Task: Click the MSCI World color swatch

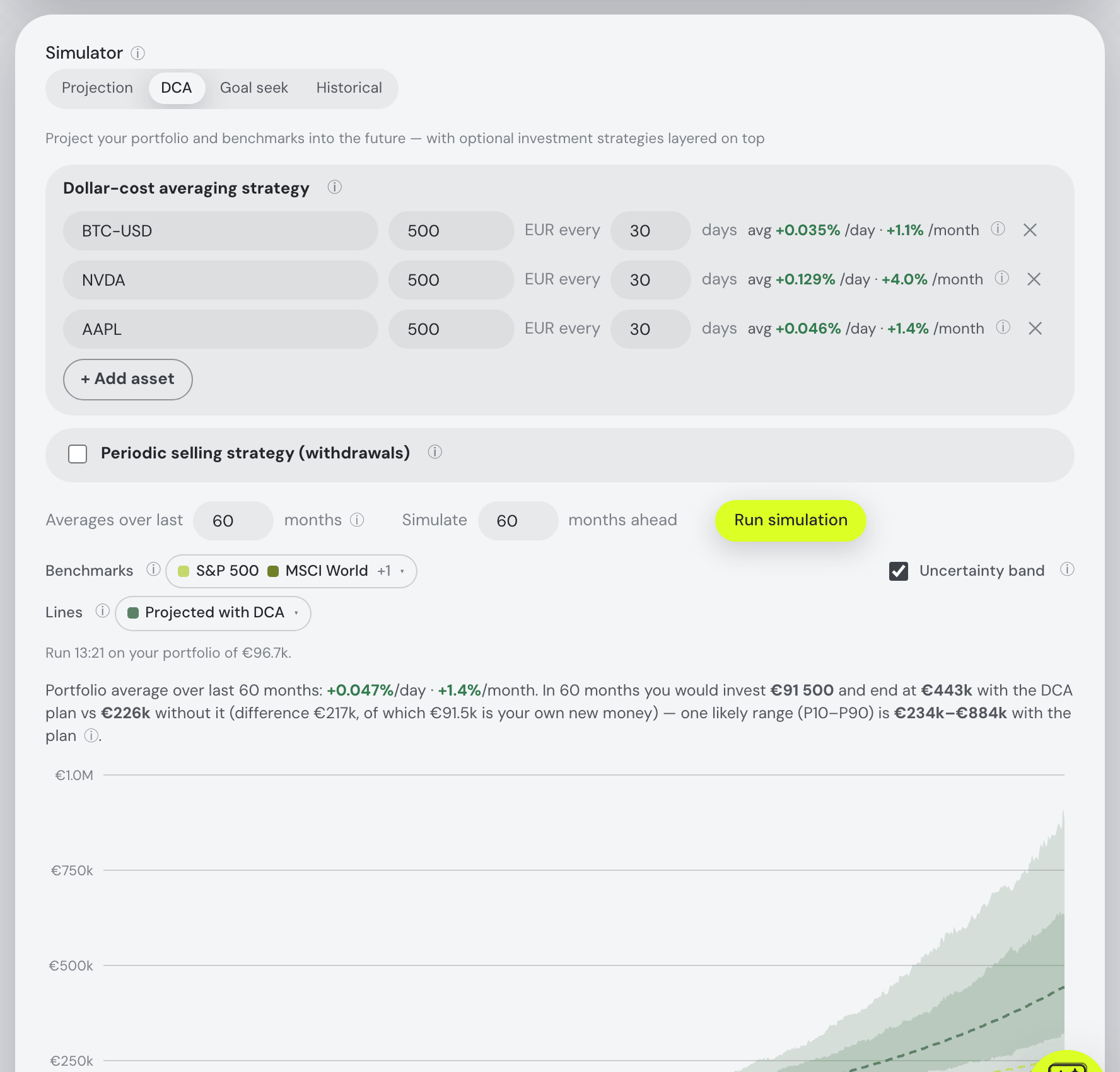Action: [x=273, y=571]
